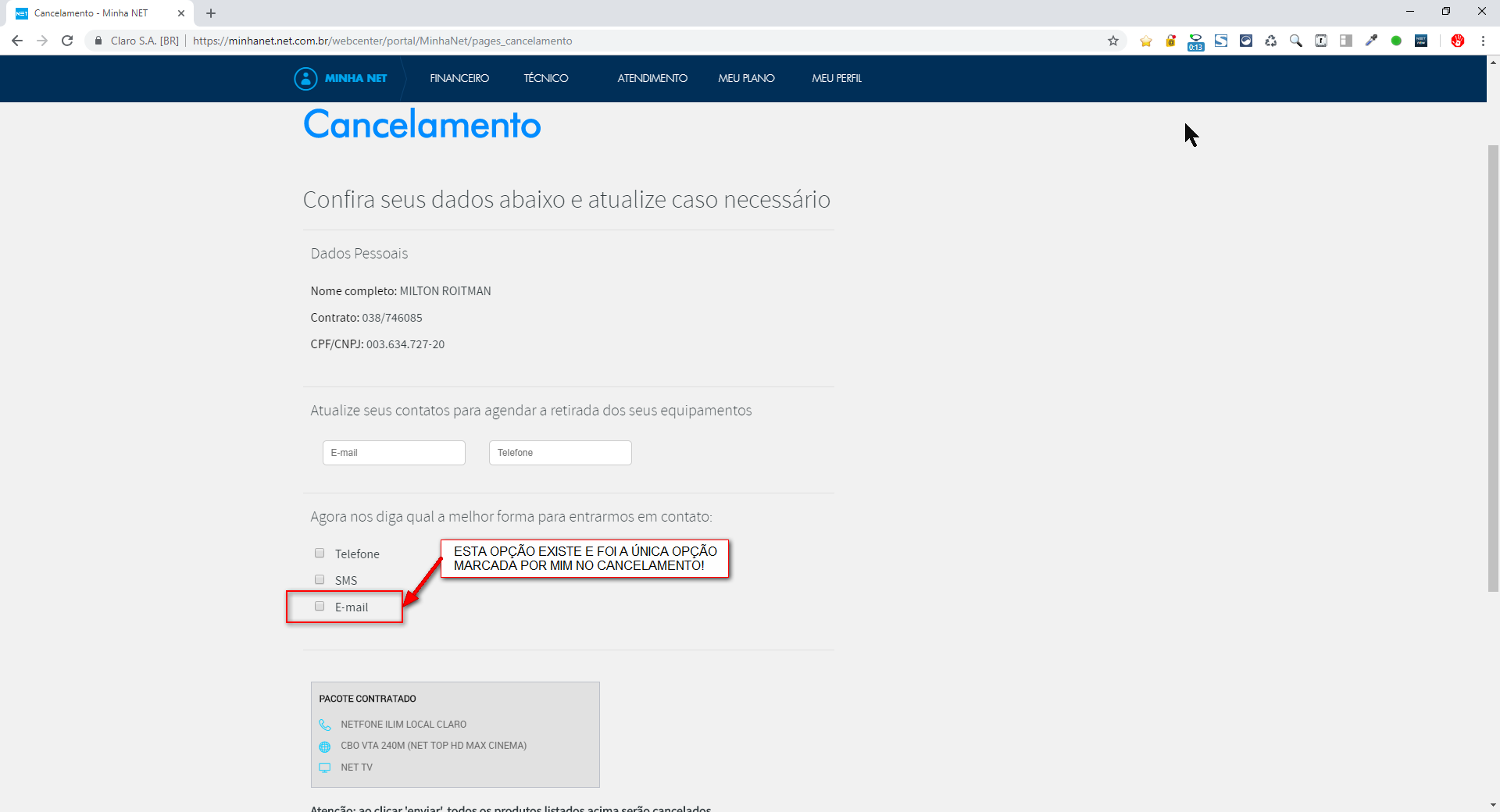
Task: Check the SMS contact option
Action: coord(320,579)
